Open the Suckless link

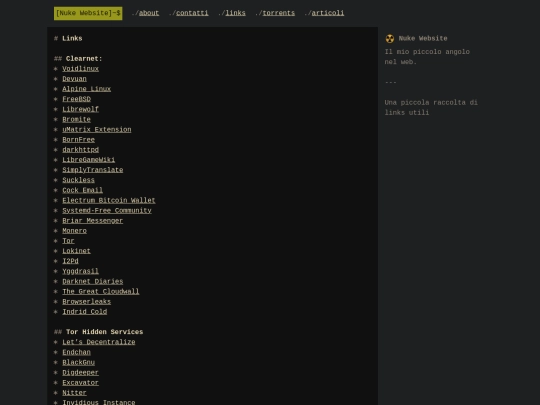tap(79, 180)
